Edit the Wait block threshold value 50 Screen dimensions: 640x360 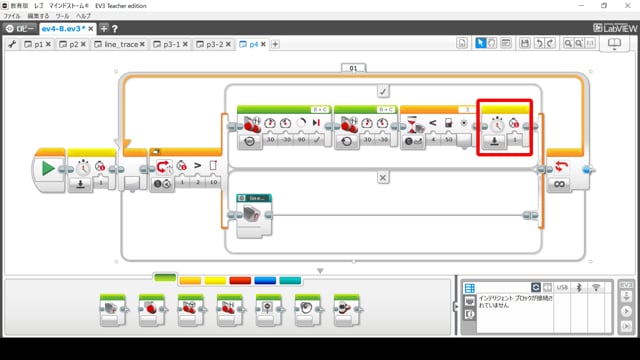click(449, 140)
